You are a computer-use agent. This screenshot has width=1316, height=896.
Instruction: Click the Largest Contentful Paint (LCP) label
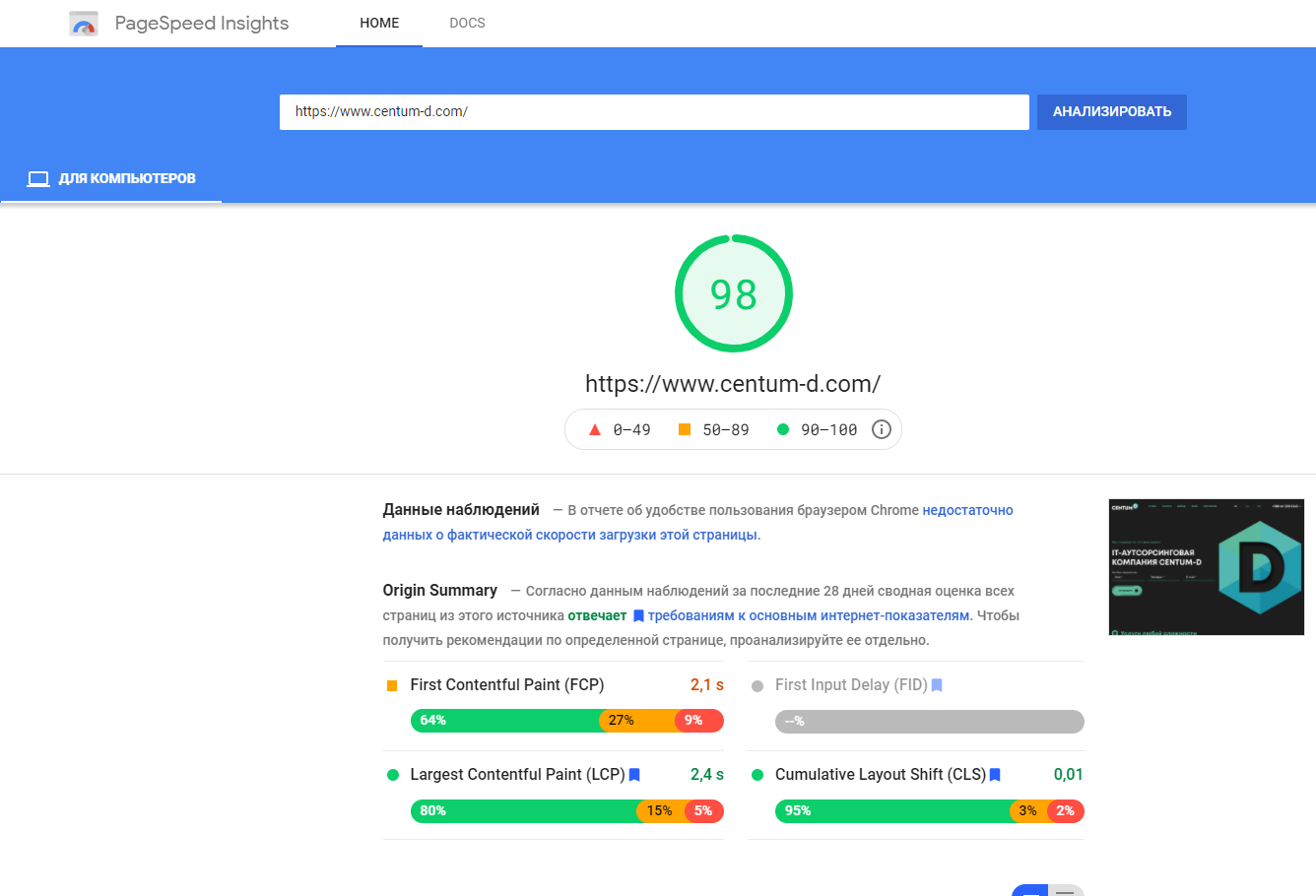pyautogui.click(x=518, y=775)
